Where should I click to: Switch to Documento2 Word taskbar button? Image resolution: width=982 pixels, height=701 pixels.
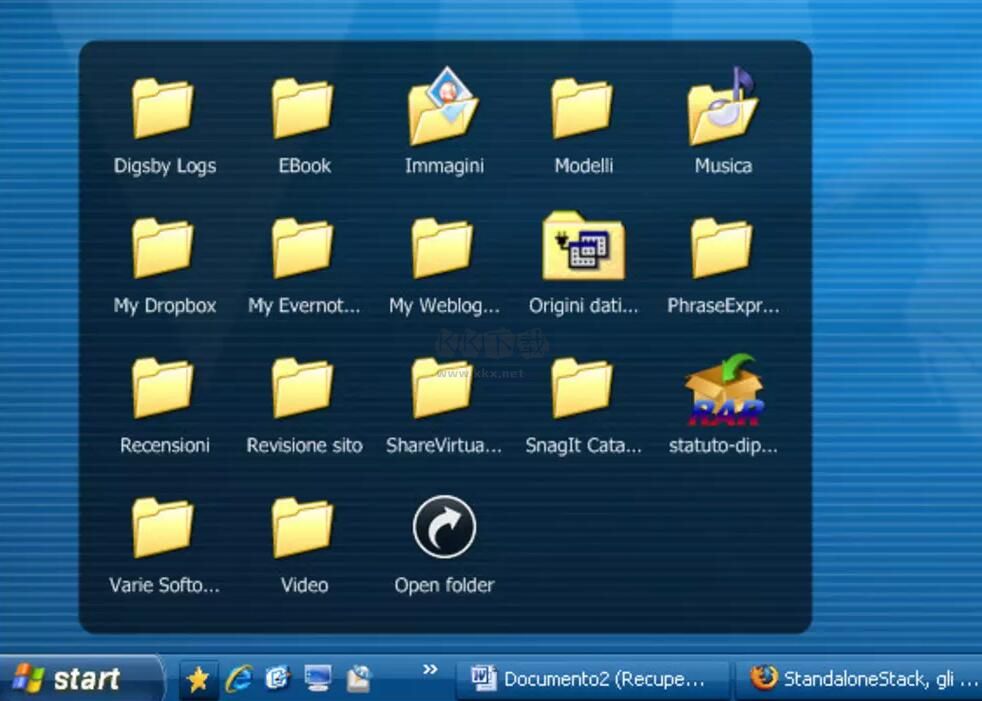click(590, 679)
